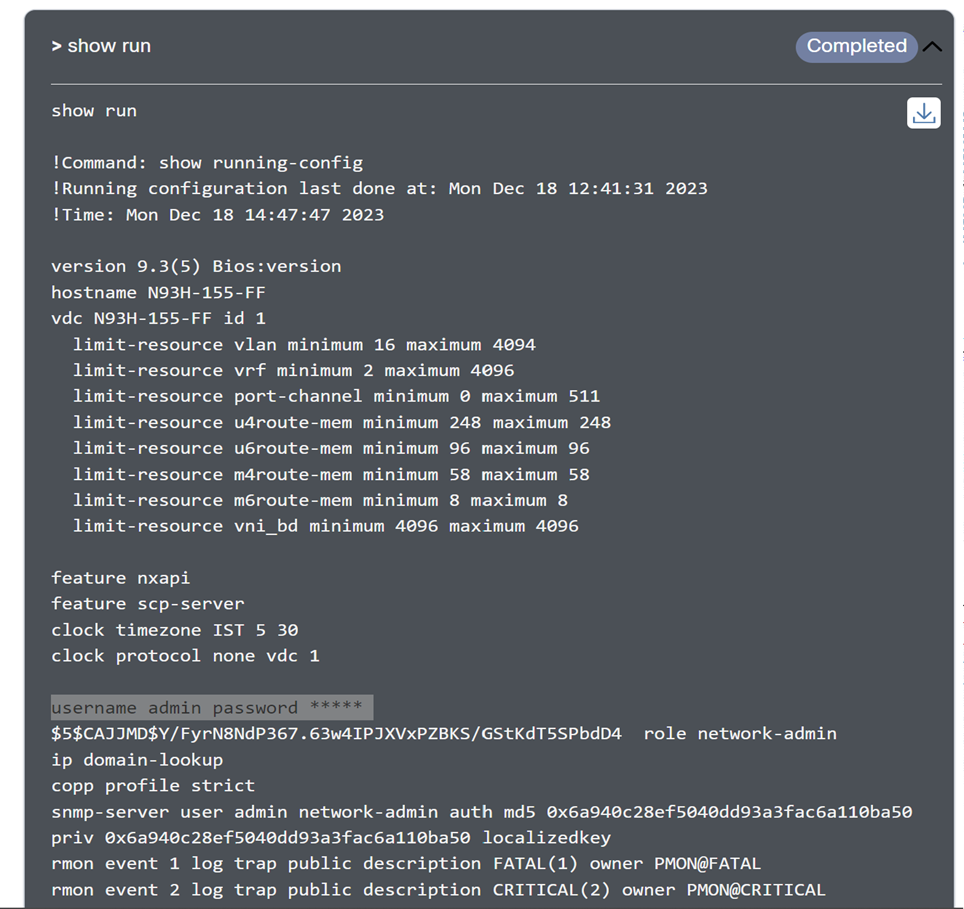Click the ip domain-lookup line
The width and height of the screenshot is (964, 909).
(137, 760)
